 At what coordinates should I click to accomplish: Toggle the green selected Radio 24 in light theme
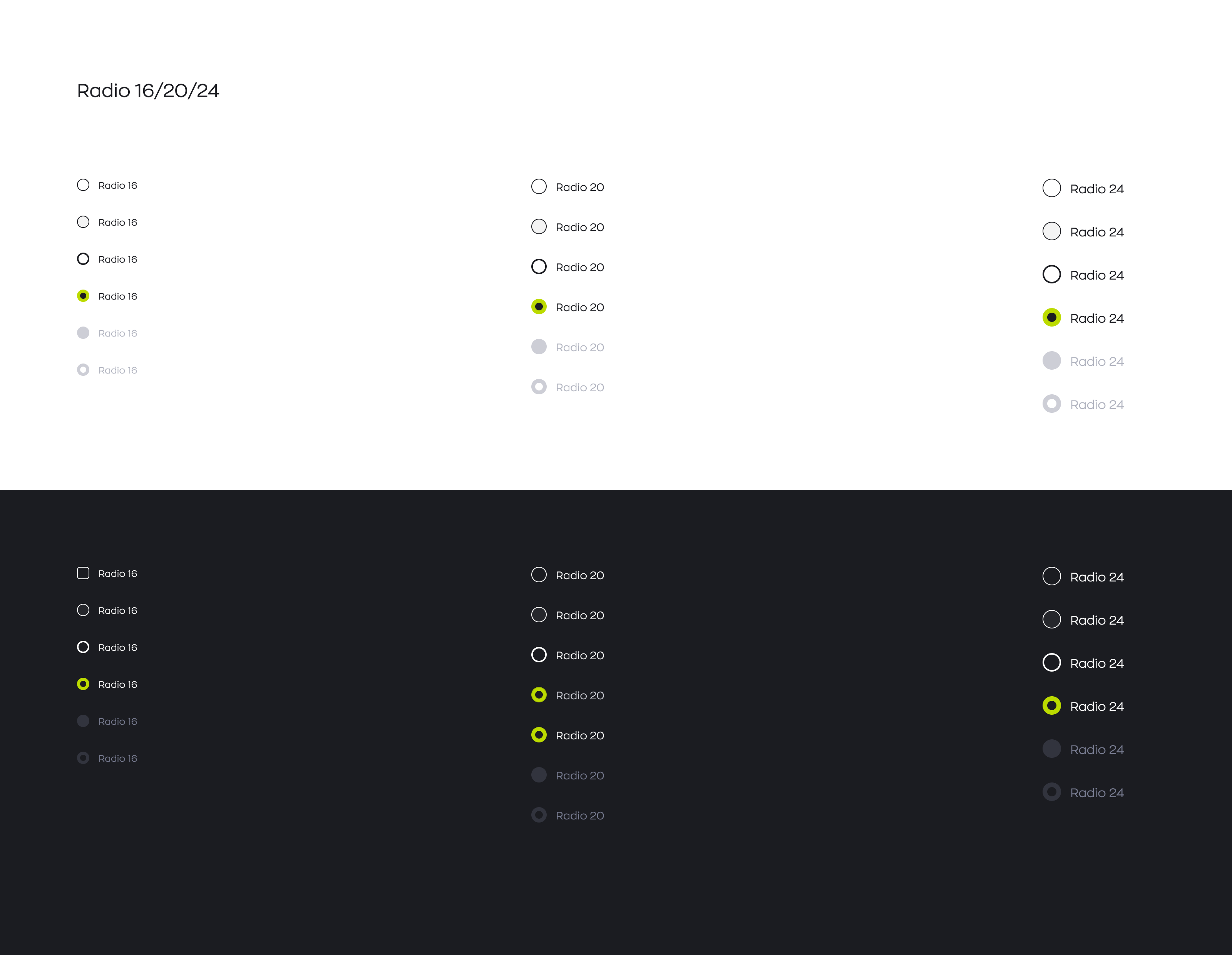click(x=1051, y=318)
